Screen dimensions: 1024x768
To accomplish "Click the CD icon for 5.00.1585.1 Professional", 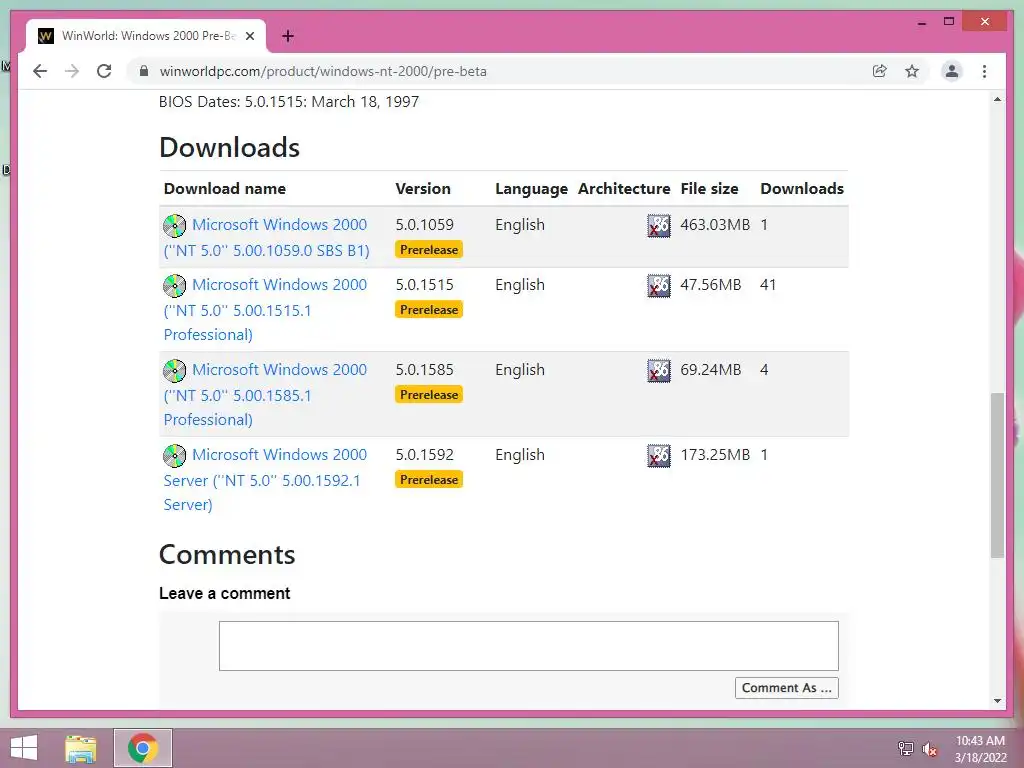I will click(174, 371).
